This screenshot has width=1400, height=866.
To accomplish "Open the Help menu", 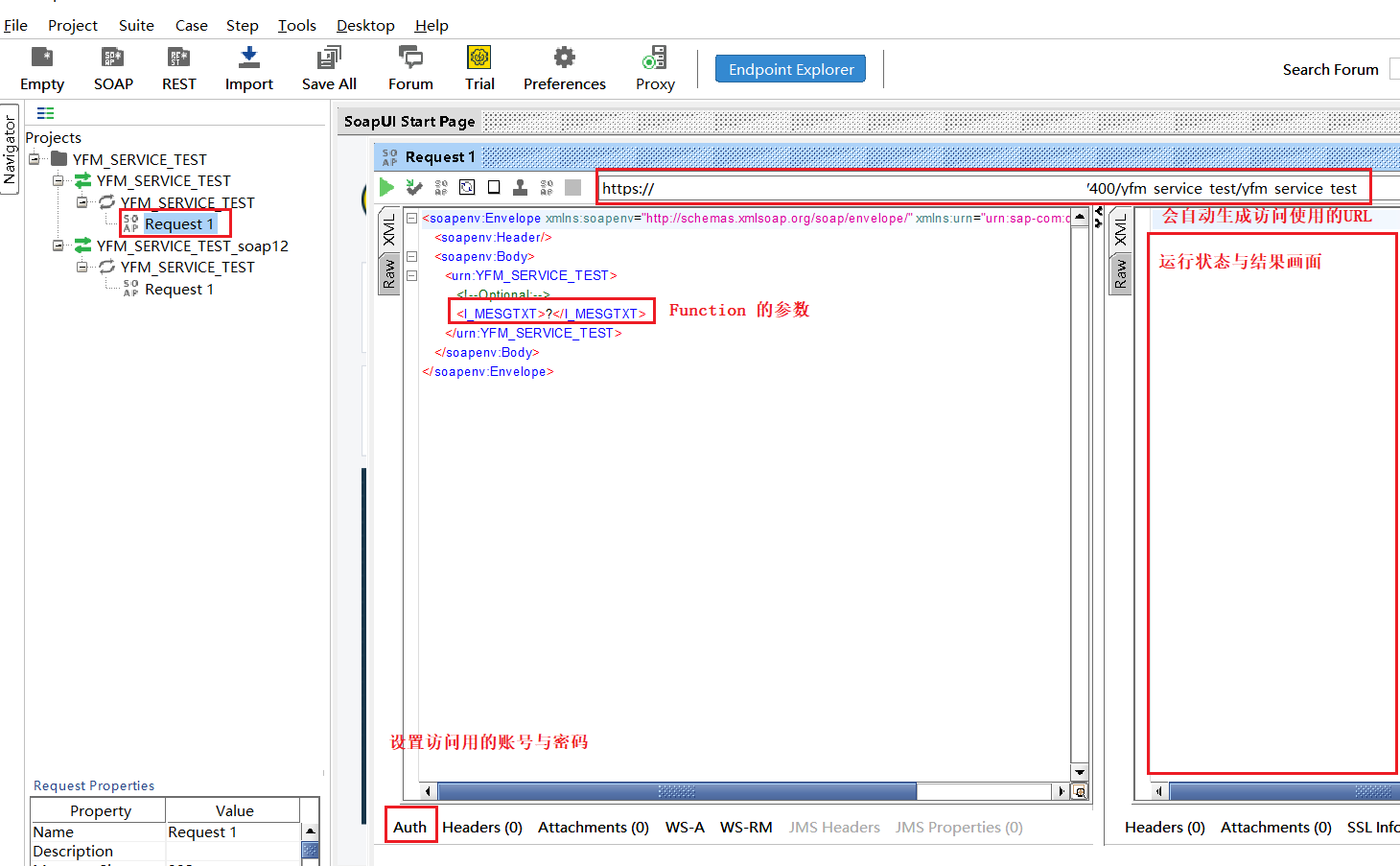I will click(x=432, y=25).
